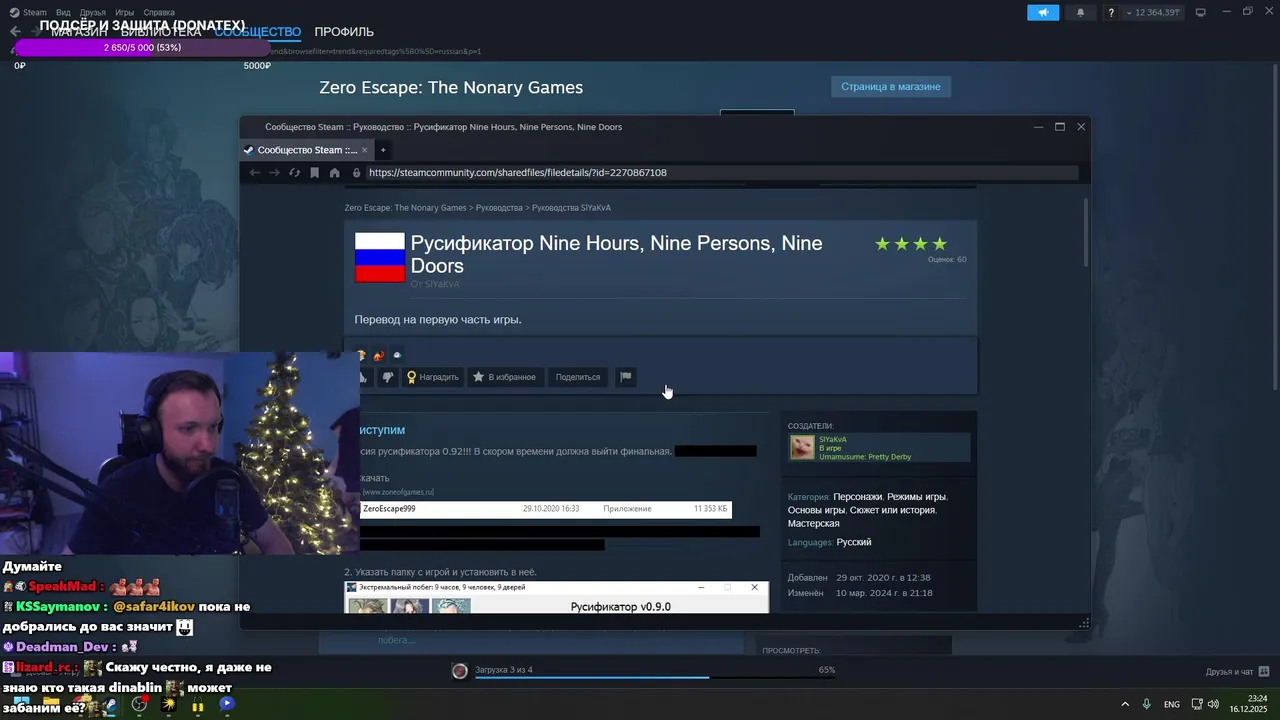Click the Сюжет или история category link
The width and height of the screenshot is (1280, 720).
pyautogui.click(x=892, y=510)
